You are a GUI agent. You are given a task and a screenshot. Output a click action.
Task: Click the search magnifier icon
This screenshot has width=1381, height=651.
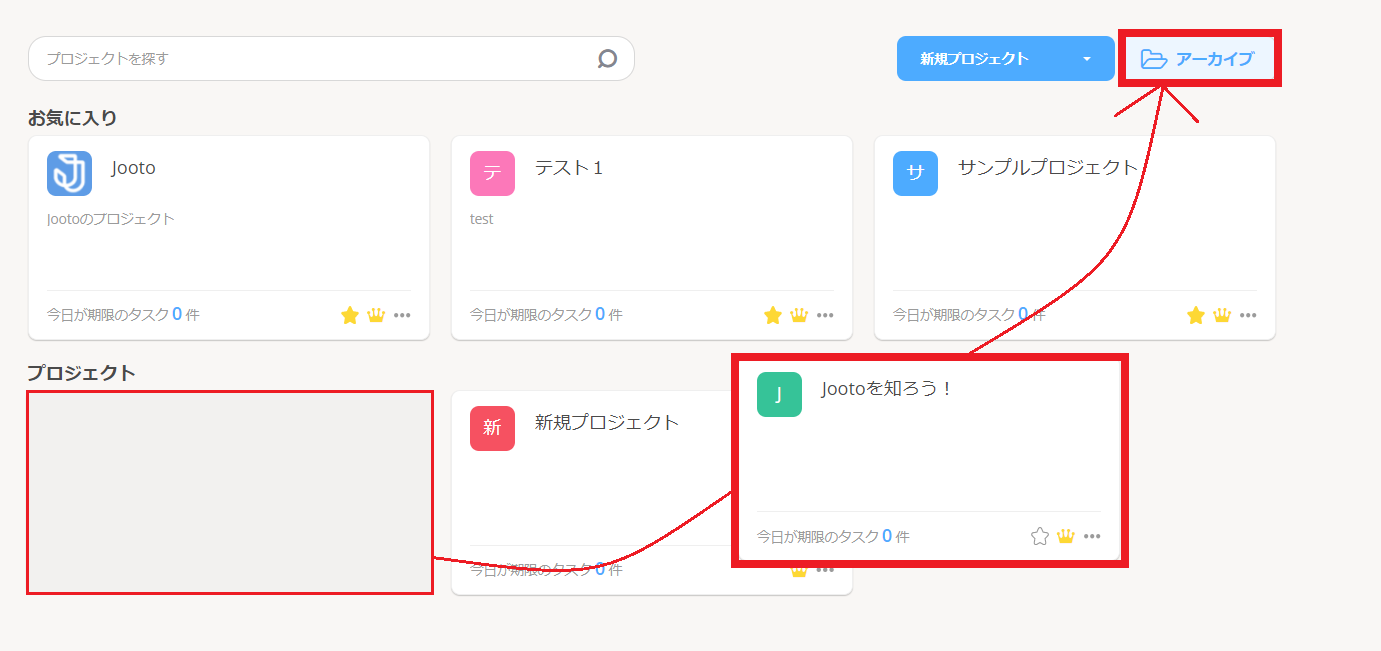607,59
